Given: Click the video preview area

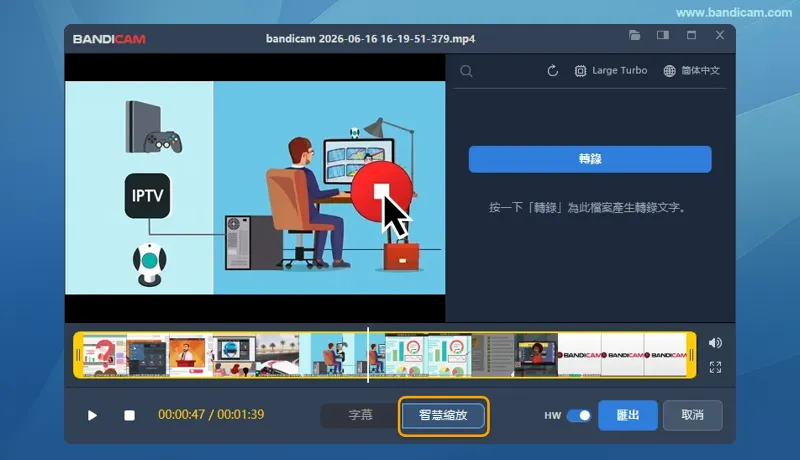Looking at the screenshot, I should 255,188.
